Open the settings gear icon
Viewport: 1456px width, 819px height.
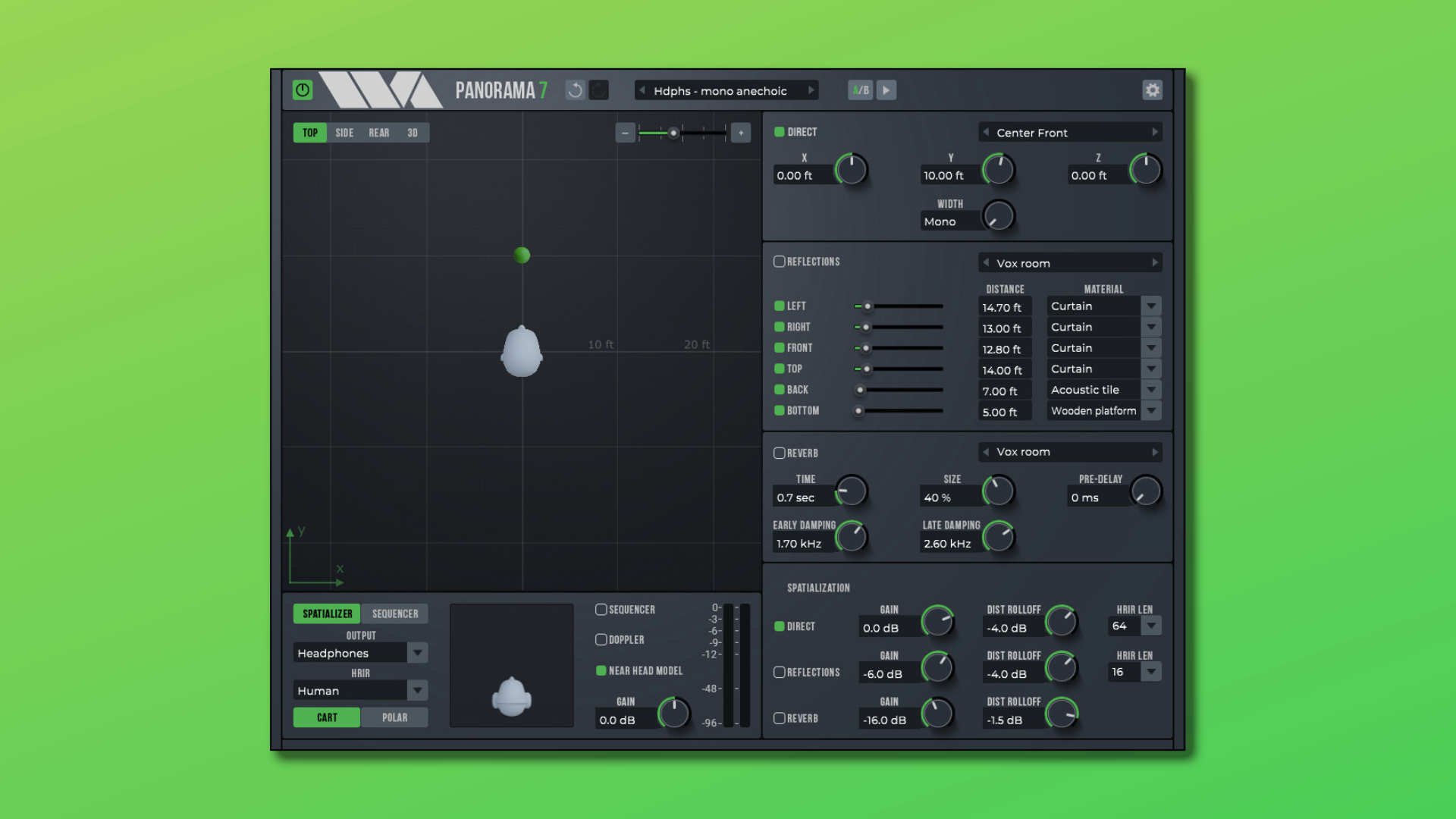pos(1152,90)
